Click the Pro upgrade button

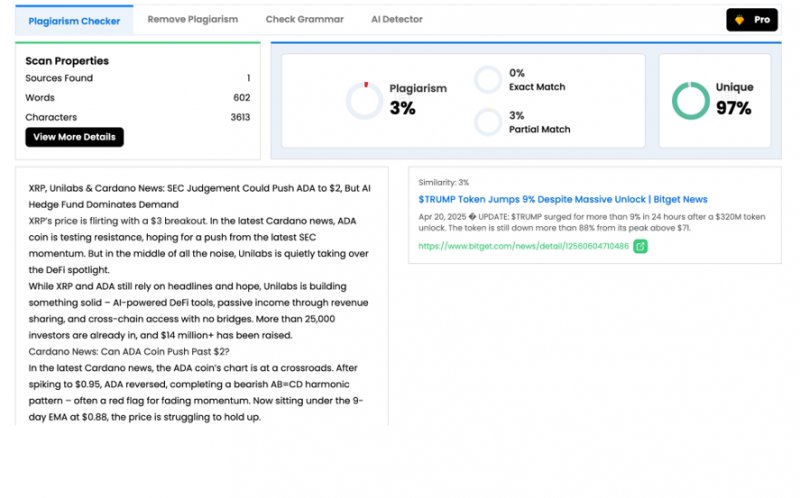pos(751,20)
